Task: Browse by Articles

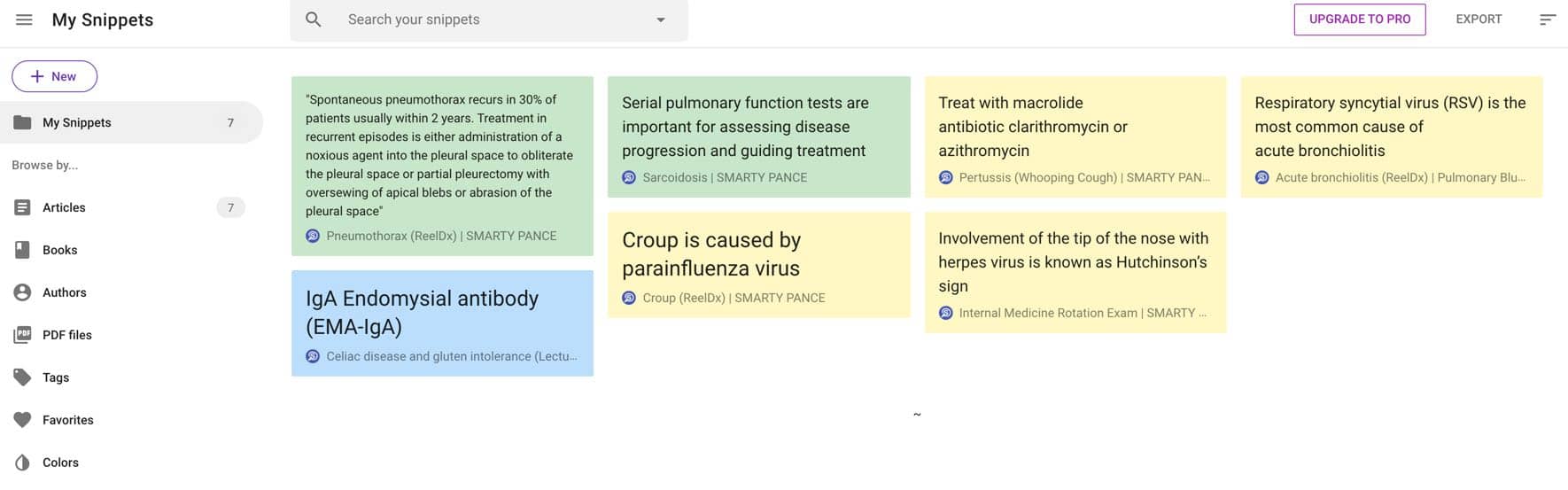Action: pyautogui.click(x=132, y=207)
